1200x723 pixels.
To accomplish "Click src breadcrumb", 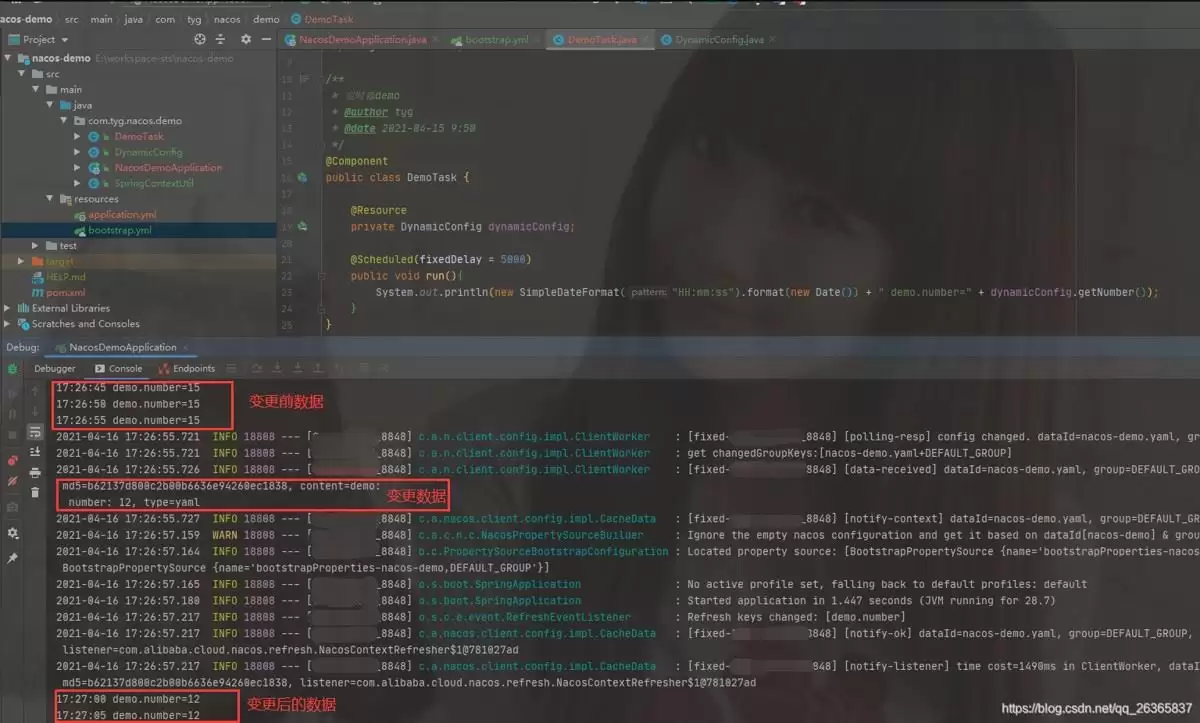I will pos(72,19).
